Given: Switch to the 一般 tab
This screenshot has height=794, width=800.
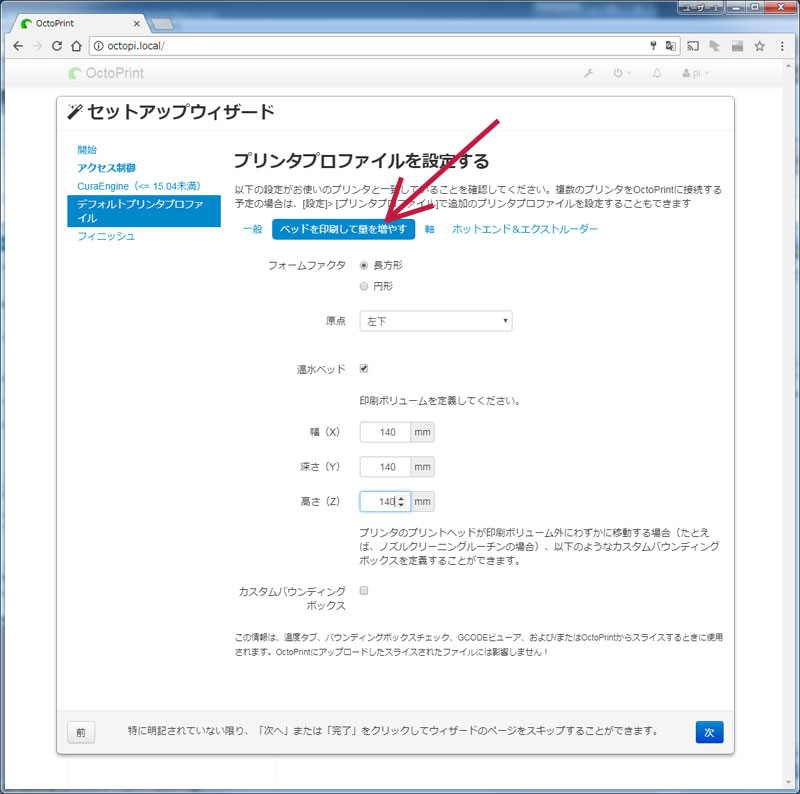Looking at the screenshot, I should (253, 229).
